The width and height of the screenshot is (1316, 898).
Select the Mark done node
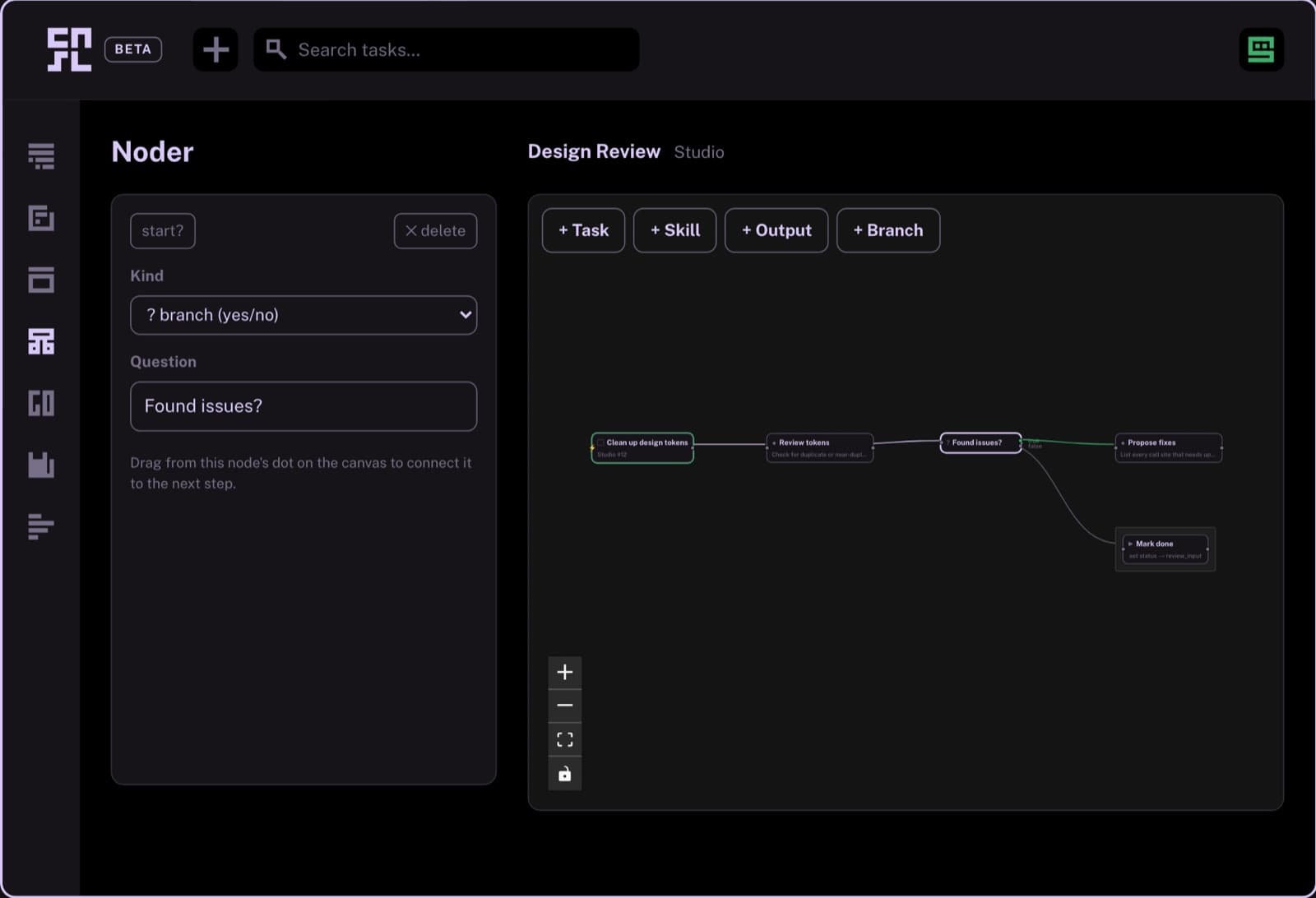[x=1165, y=549]
